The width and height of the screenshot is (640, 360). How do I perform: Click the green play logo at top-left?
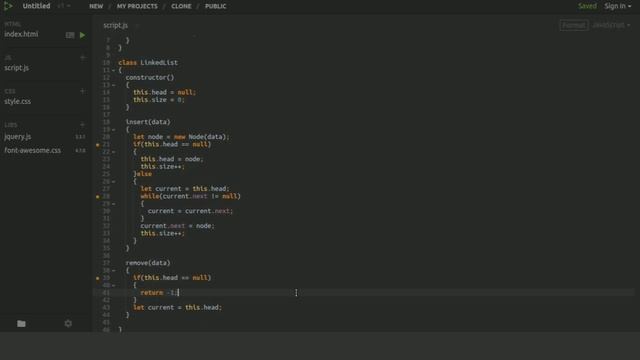pyautogui.click(x=8, y=6)
